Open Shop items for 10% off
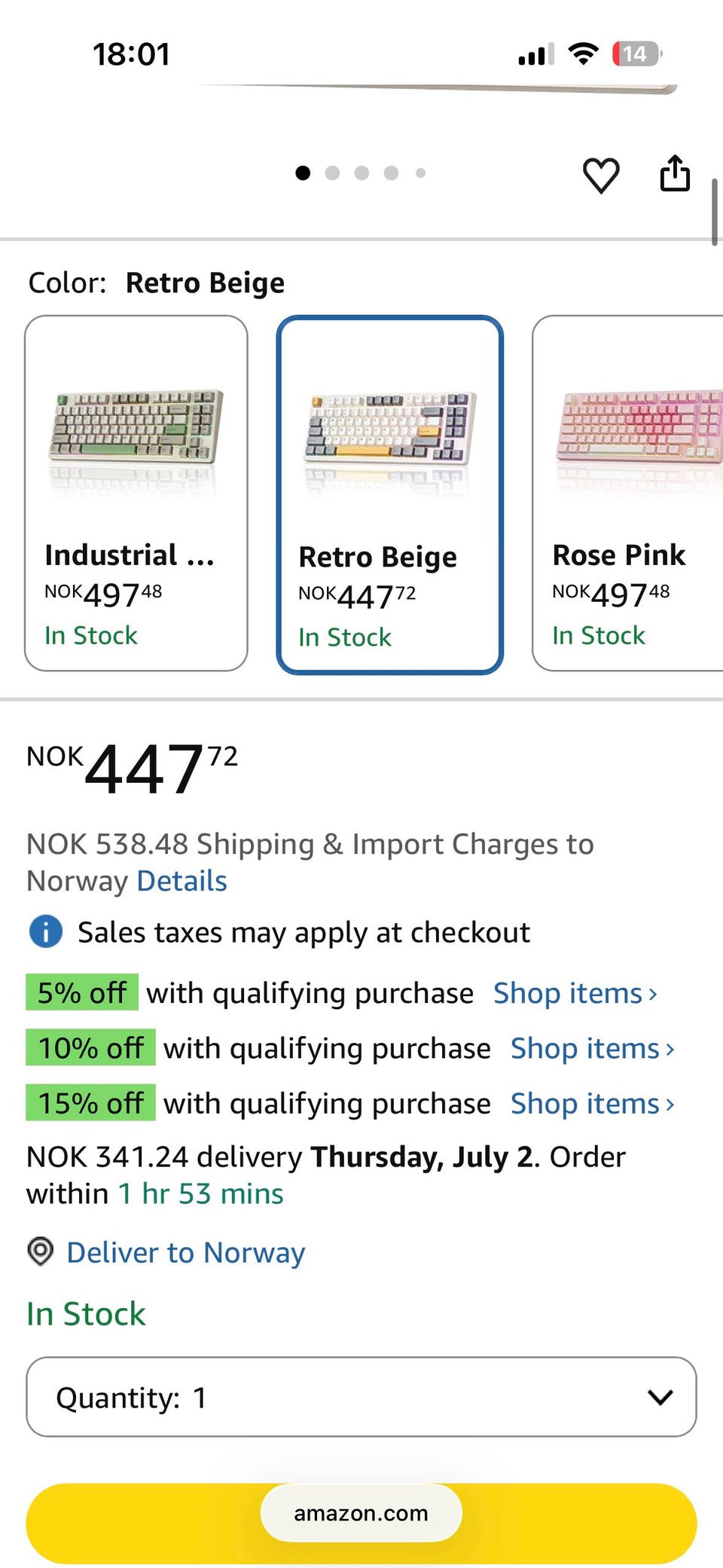 (x=593, y=1048)
